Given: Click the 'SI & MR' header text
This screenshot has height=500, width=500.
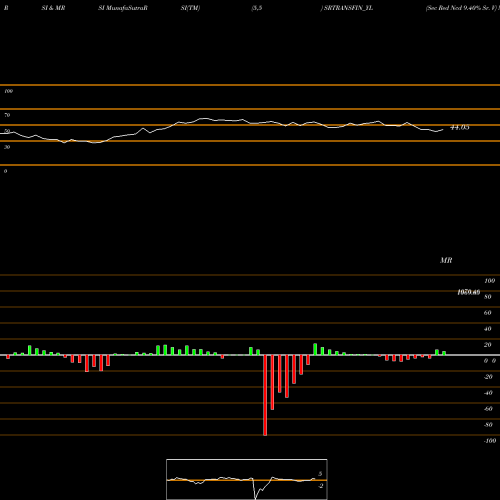Looking at the screenshot, I should tap(53, 8).
